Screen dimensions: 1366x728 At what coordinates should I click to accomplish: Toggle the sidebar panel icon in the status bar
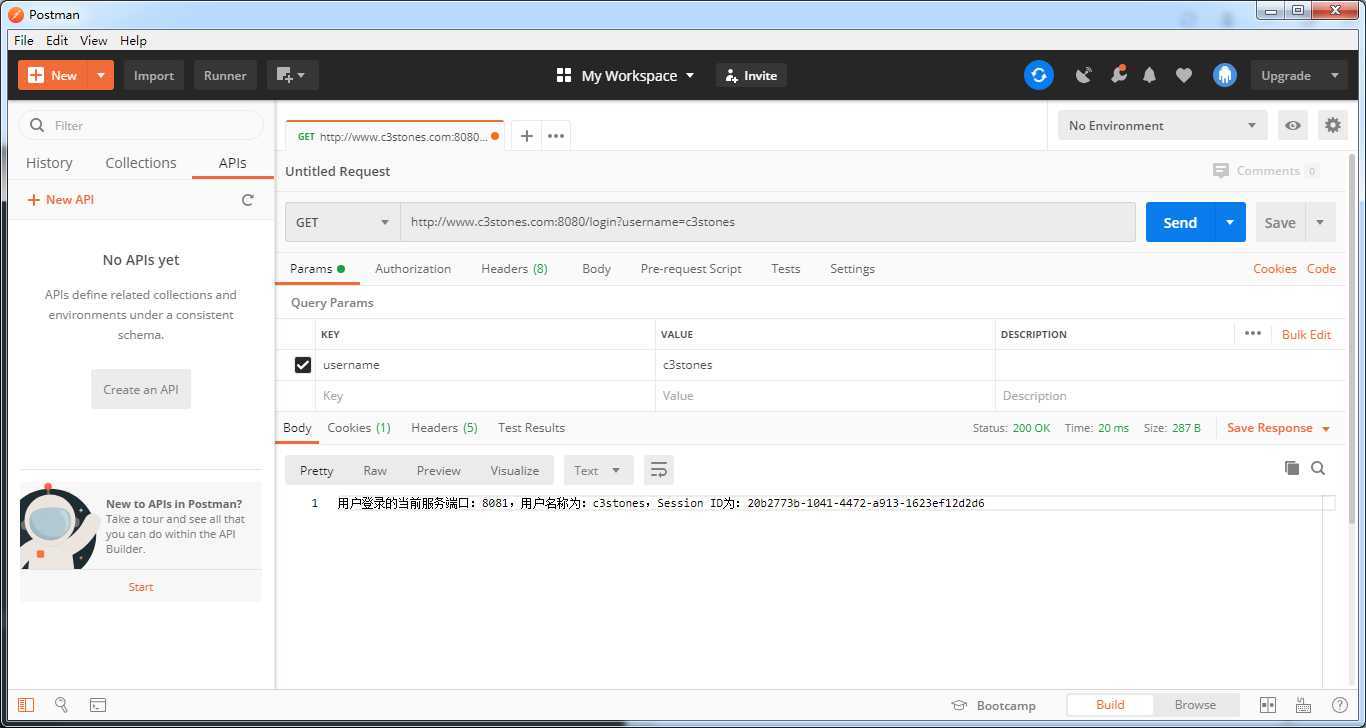[26, 705]
